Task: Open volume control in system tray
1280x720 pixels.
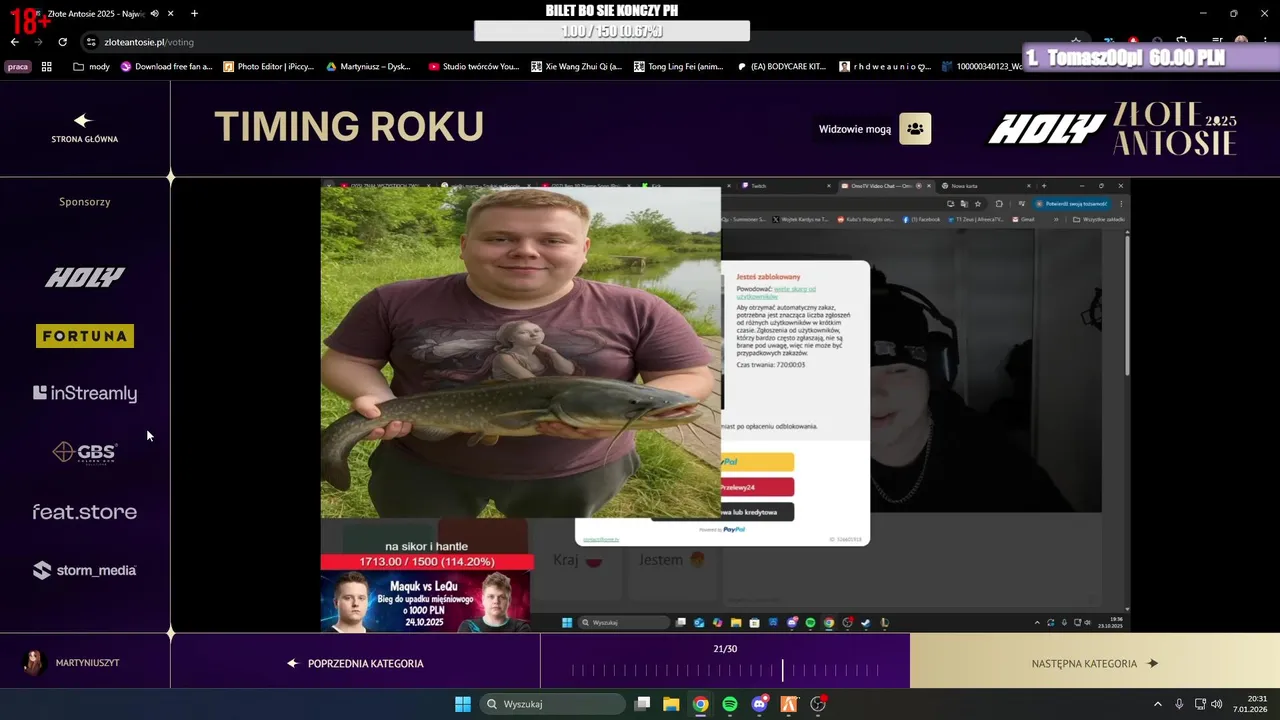Action: 1217,704
